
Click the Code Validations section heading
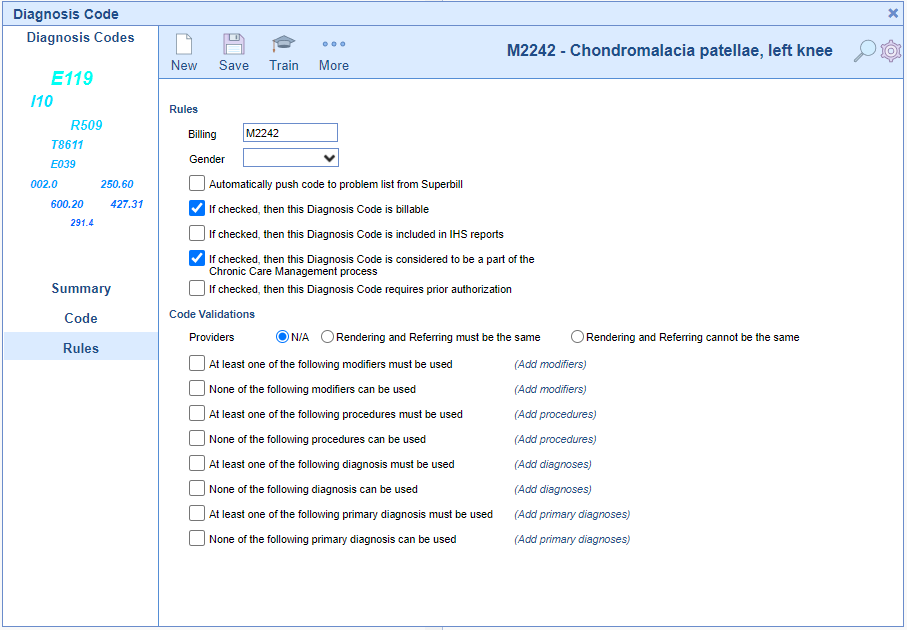212,314
